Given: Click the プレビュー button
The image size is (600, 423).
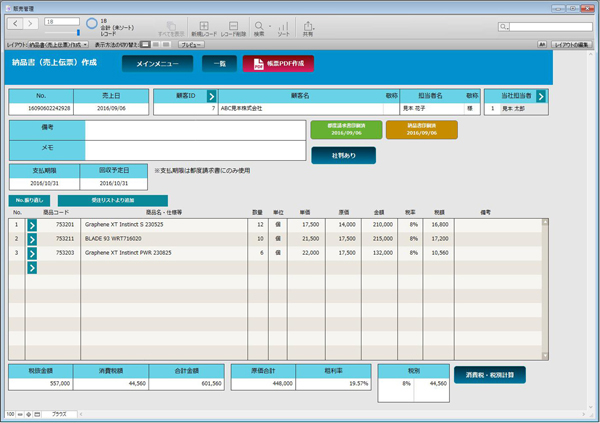Looking at the screenshot, I should 191,45.
